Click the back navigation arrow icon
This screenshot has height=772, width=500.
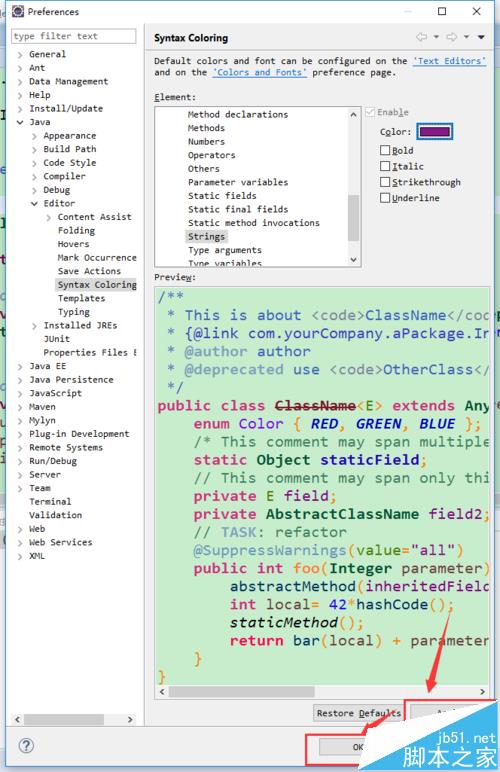coord(422,37)
